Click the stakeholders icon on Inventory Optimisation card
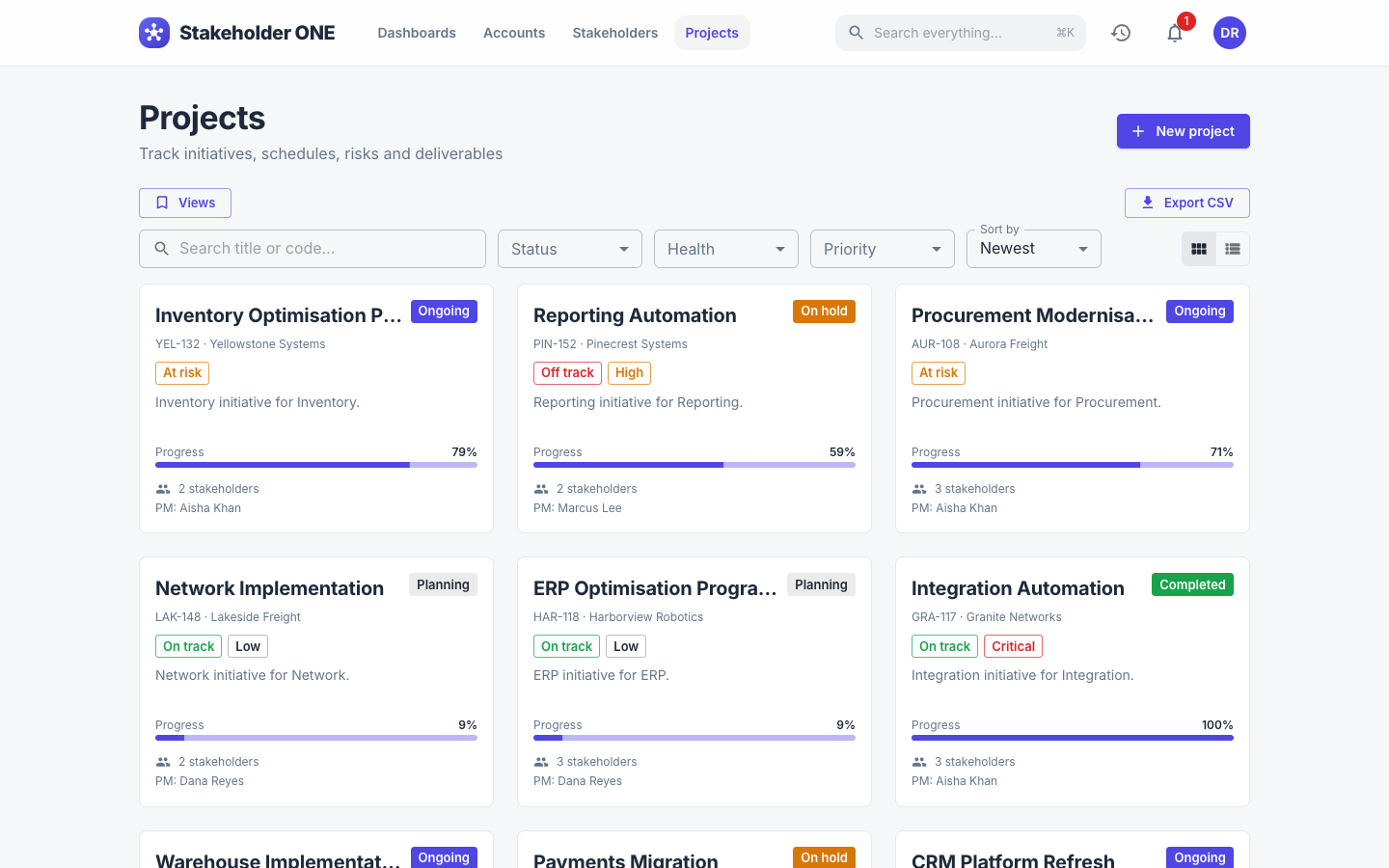 pos(163,489)
